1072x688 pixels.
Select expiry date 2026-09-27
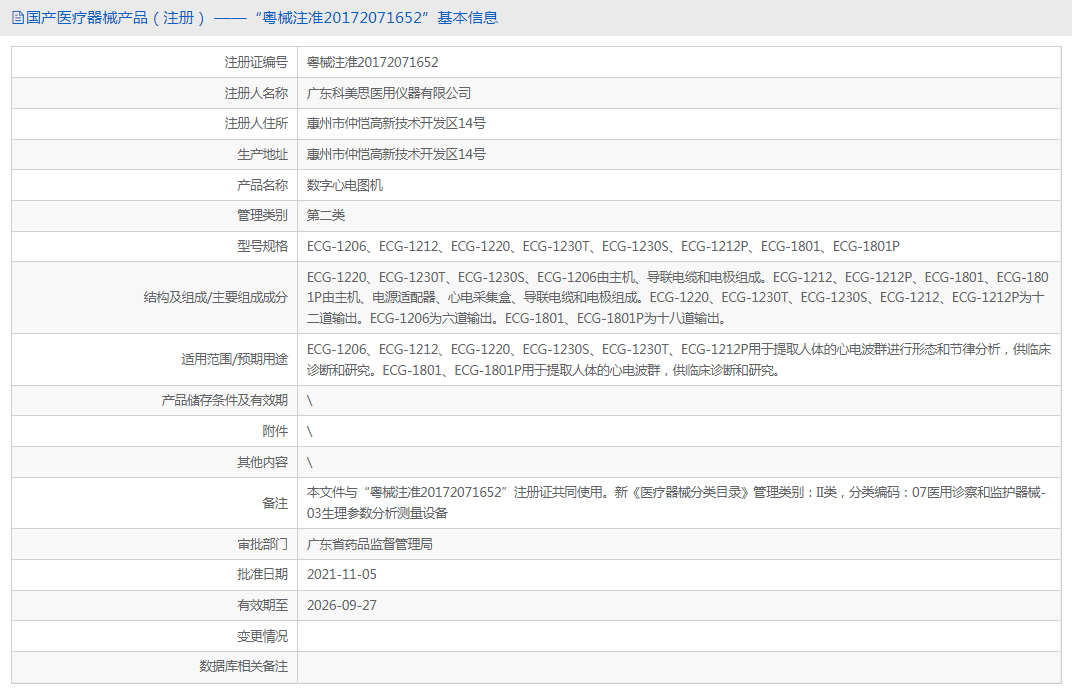click(342, 605)
